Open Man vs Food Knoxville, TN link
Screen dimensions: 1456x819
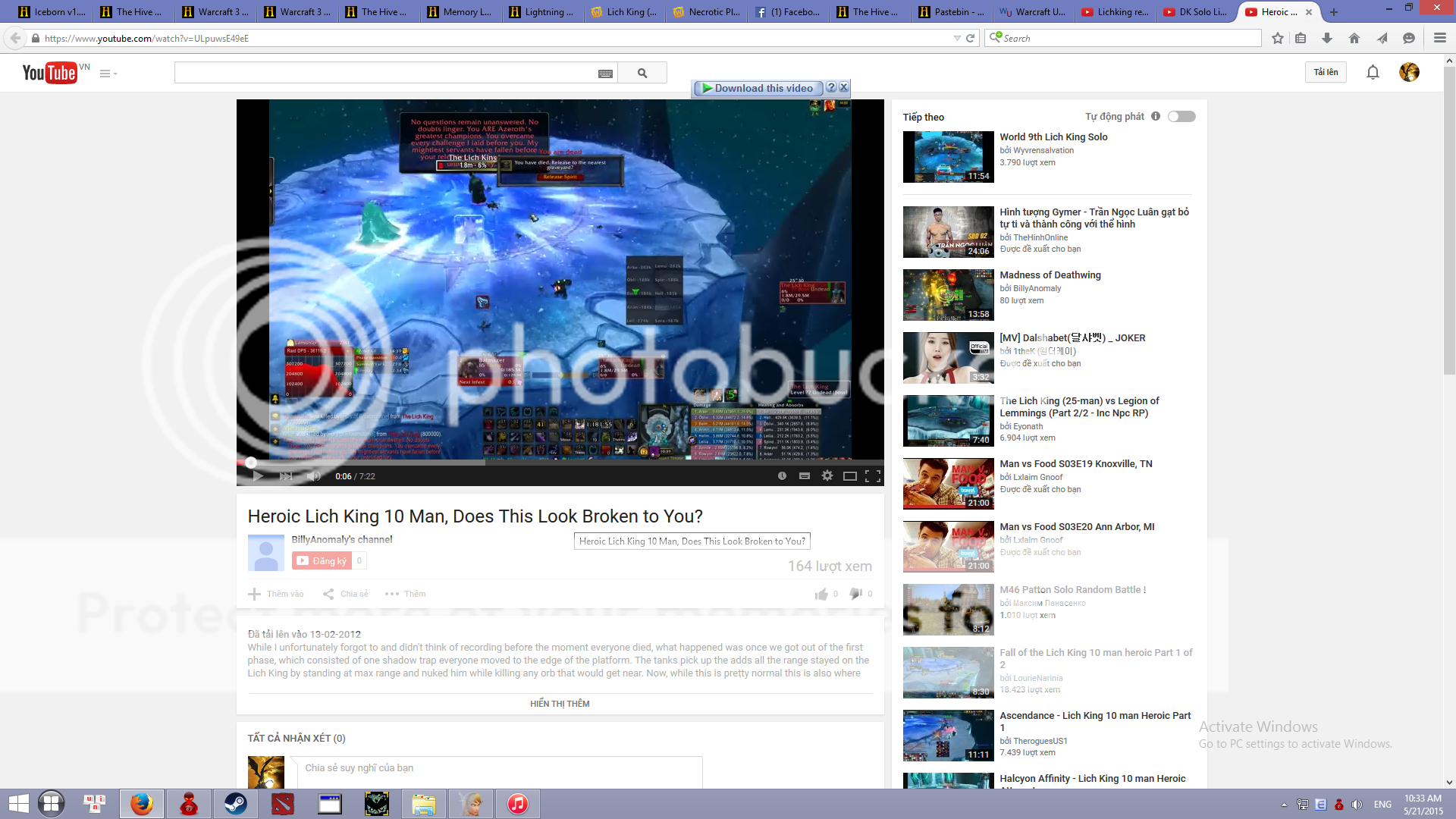tap(1075, 464)
